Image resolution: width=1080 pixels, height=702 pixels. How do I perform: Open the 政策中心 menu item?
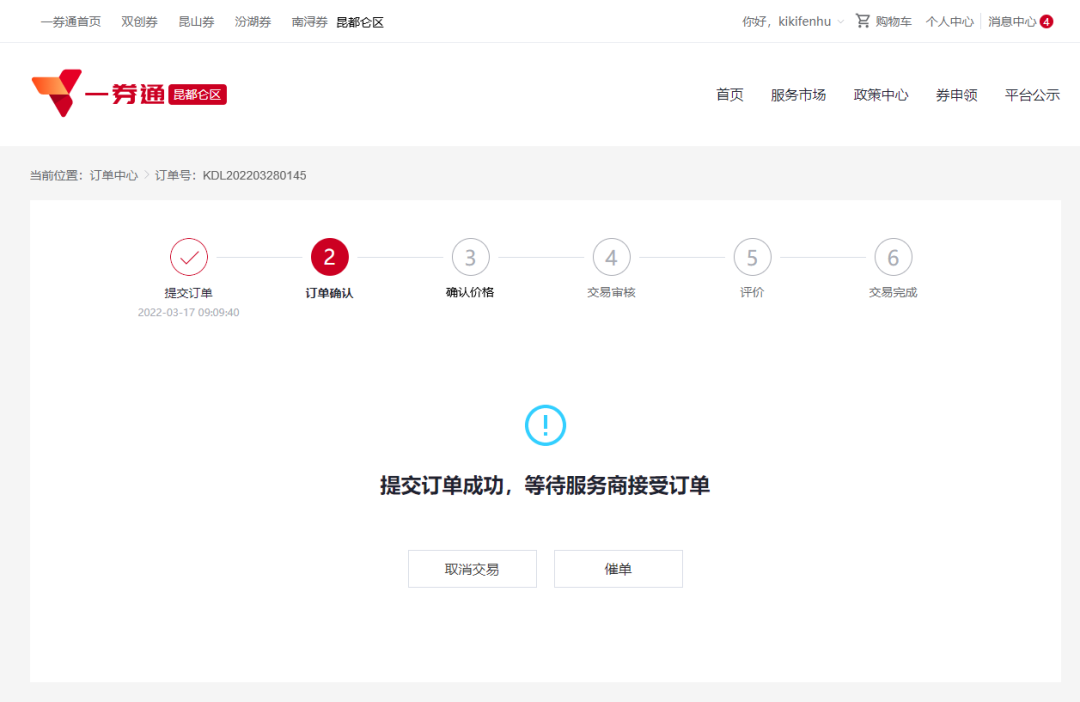(x=881, y=94)
